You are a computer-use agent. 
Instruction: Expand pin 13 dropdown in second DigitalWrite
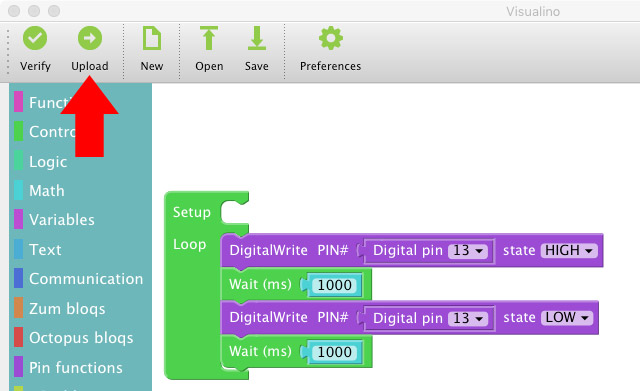click(x=468, y=318)
